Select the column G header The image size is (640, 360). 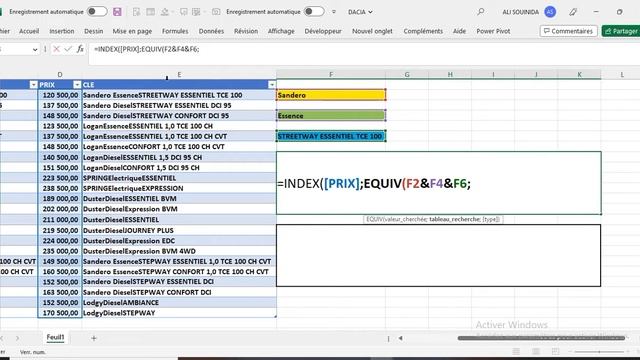click(x=407, y=74)
